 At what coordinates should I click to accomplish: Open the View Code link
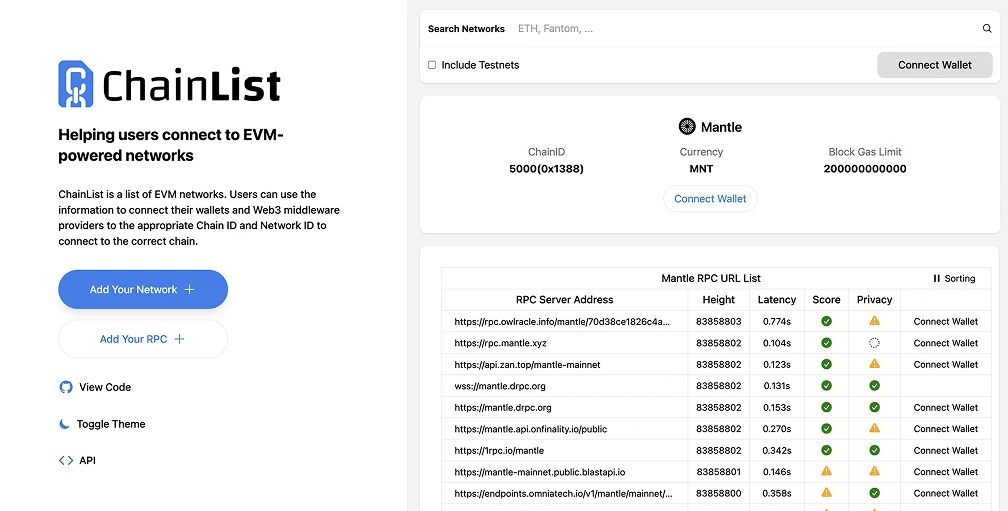tap(95, 387)
